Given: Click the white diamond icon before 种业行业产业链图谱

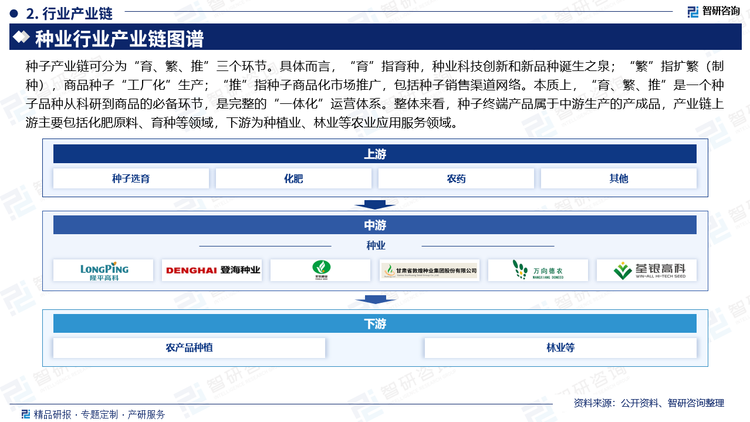Looking at the screenshot, I should (21, 37).
